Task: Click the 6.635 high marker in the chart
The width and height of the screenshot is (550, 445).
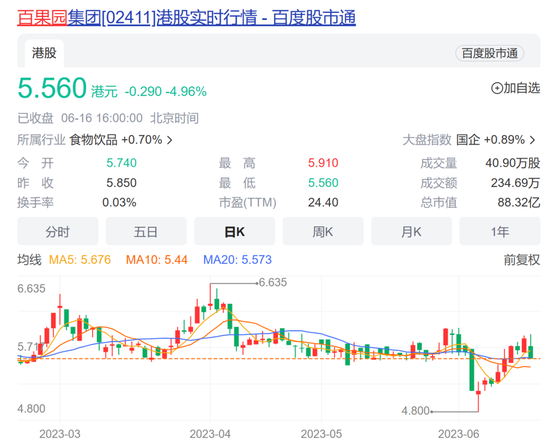Action: pos(273,282)
